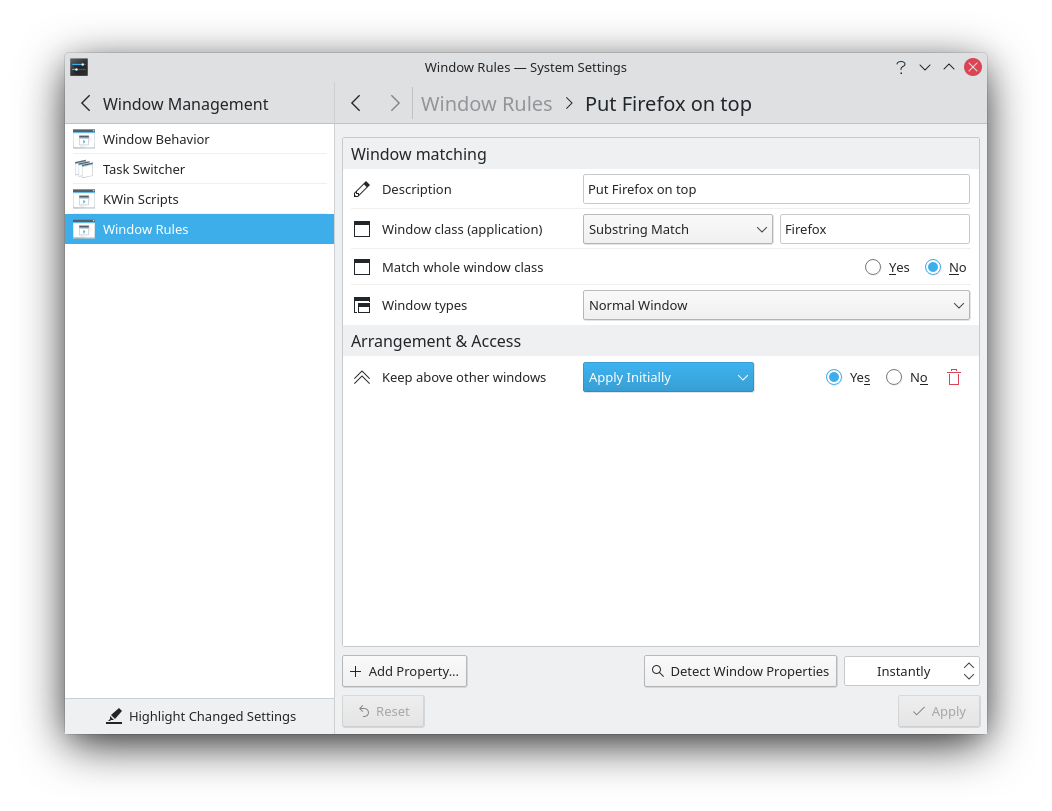
Task: Click the KWin Scripts icon in sidebar
Action: coord(84,199)
